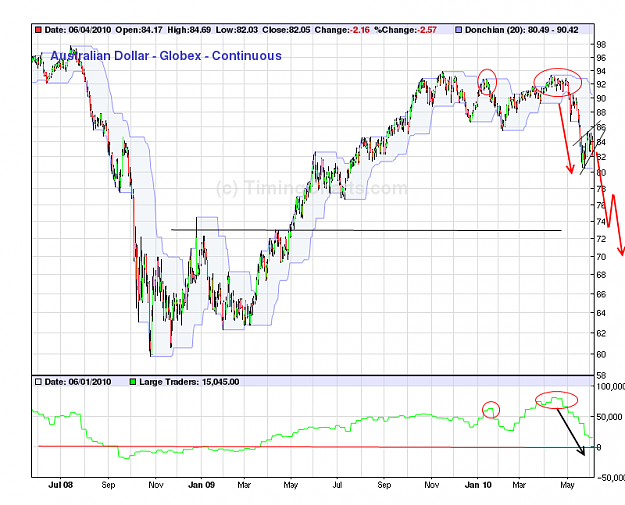This screenshot has height=505, width=625.
Task: Click the 'Jul 08' time axis label
Action: (x=61, y=485)
